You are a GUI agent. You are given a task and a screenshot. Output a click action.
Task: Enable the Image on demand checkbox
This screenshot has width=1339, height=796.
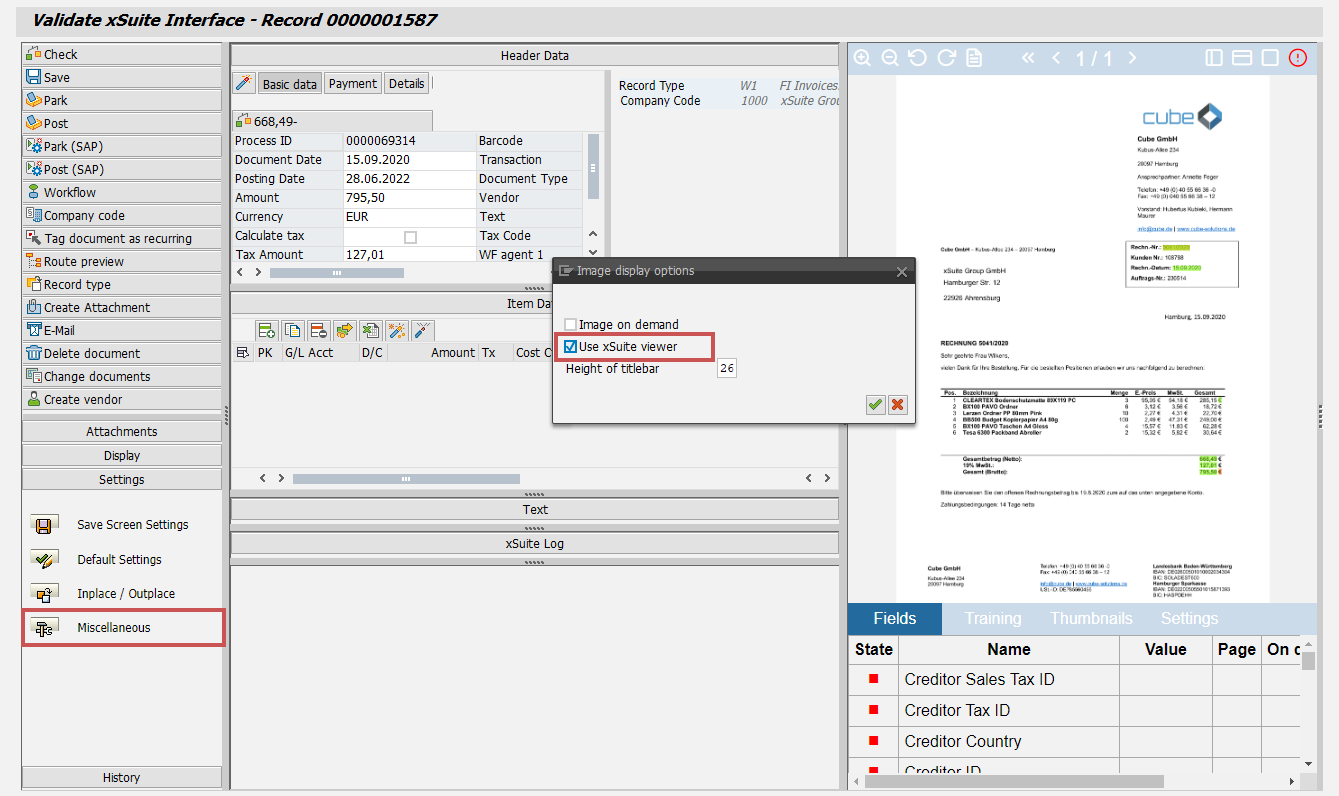tap(571, 325)
